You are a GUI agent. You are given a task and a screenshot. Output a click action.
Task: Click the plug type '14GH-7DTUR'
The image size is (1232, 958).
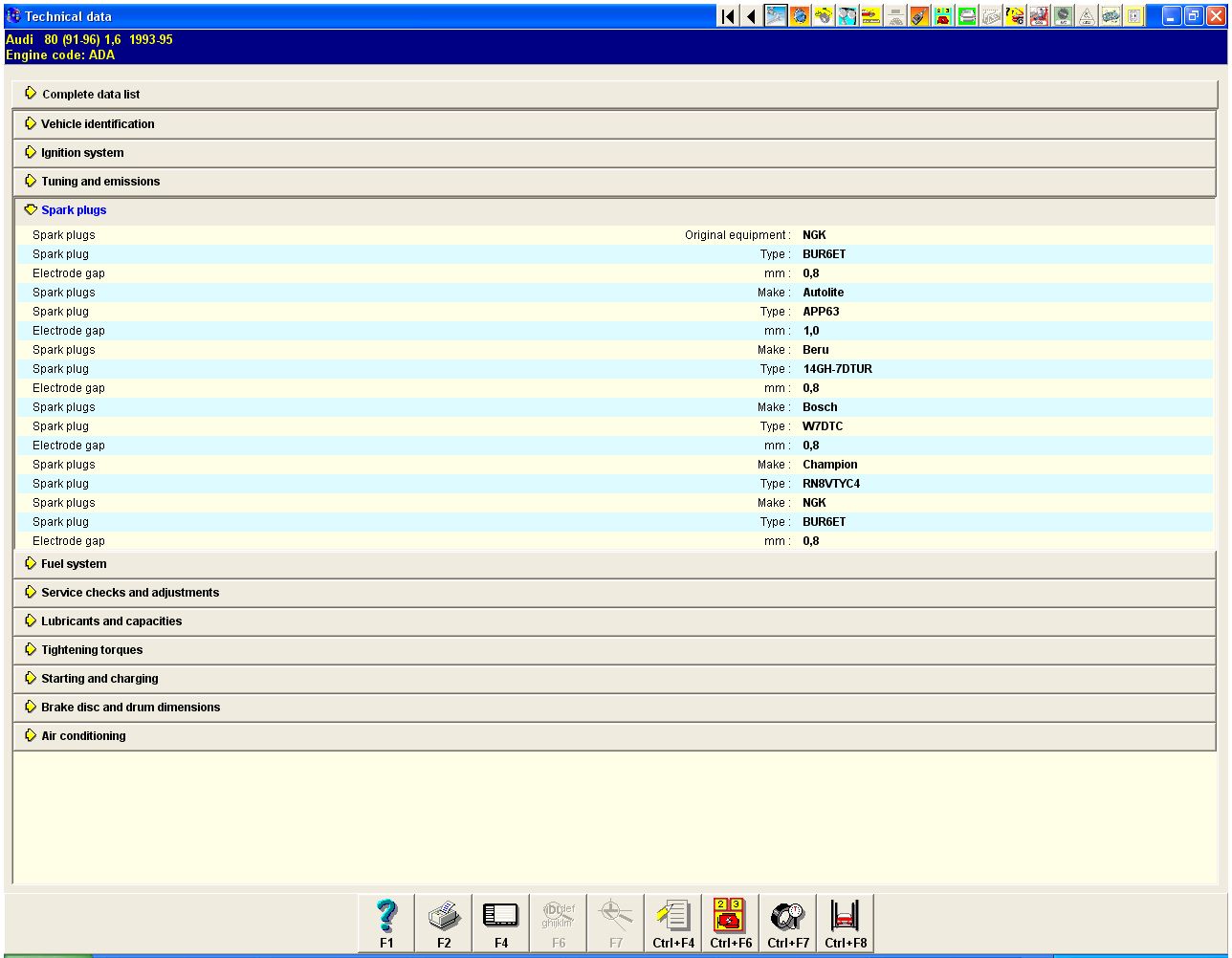click(837, 369)
